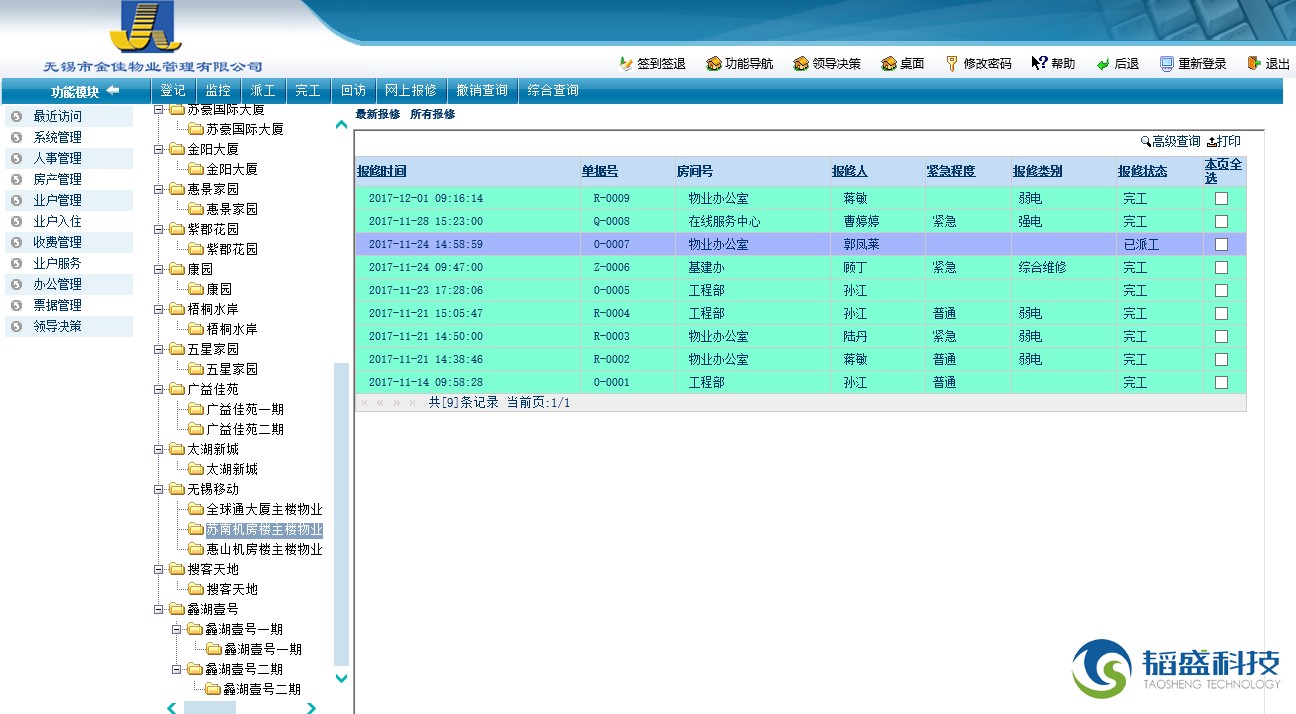This screenshot has height=714, width=1296.
Task: Collapse the 太湖新城 parent node
Action: (x=158, y=449)
